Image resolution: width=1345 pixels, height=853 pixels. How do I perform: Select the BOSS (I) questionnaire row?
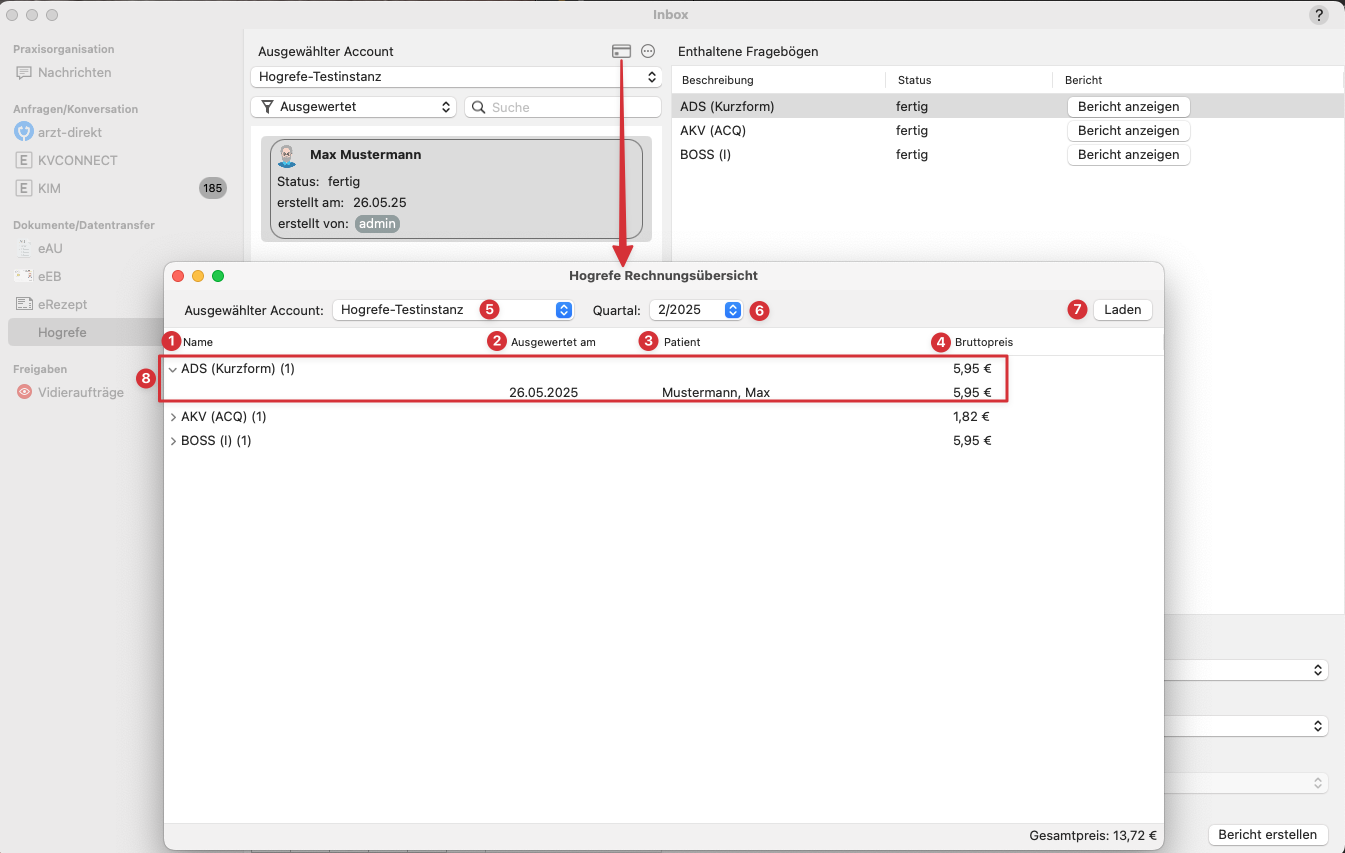coord(1007,155)
